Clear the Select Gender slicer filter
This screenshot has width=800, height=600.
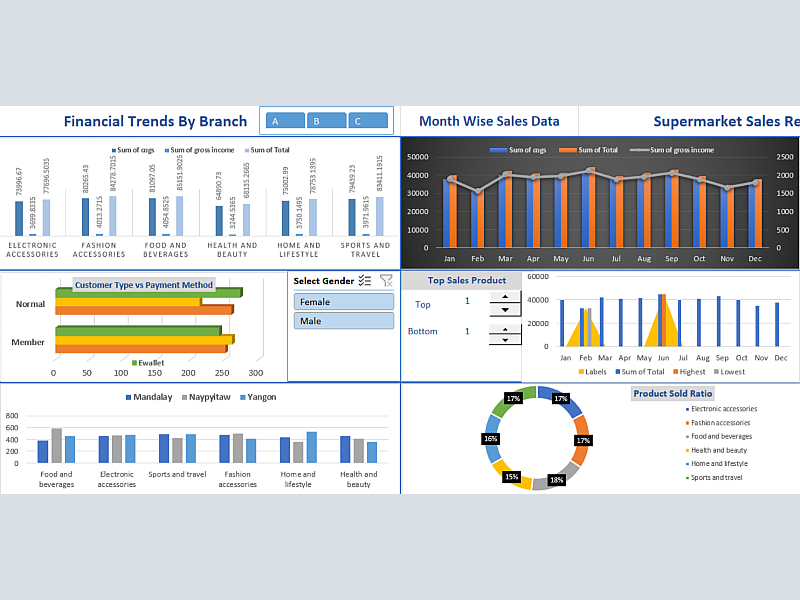pyautogui.click(x=386, y=281)
